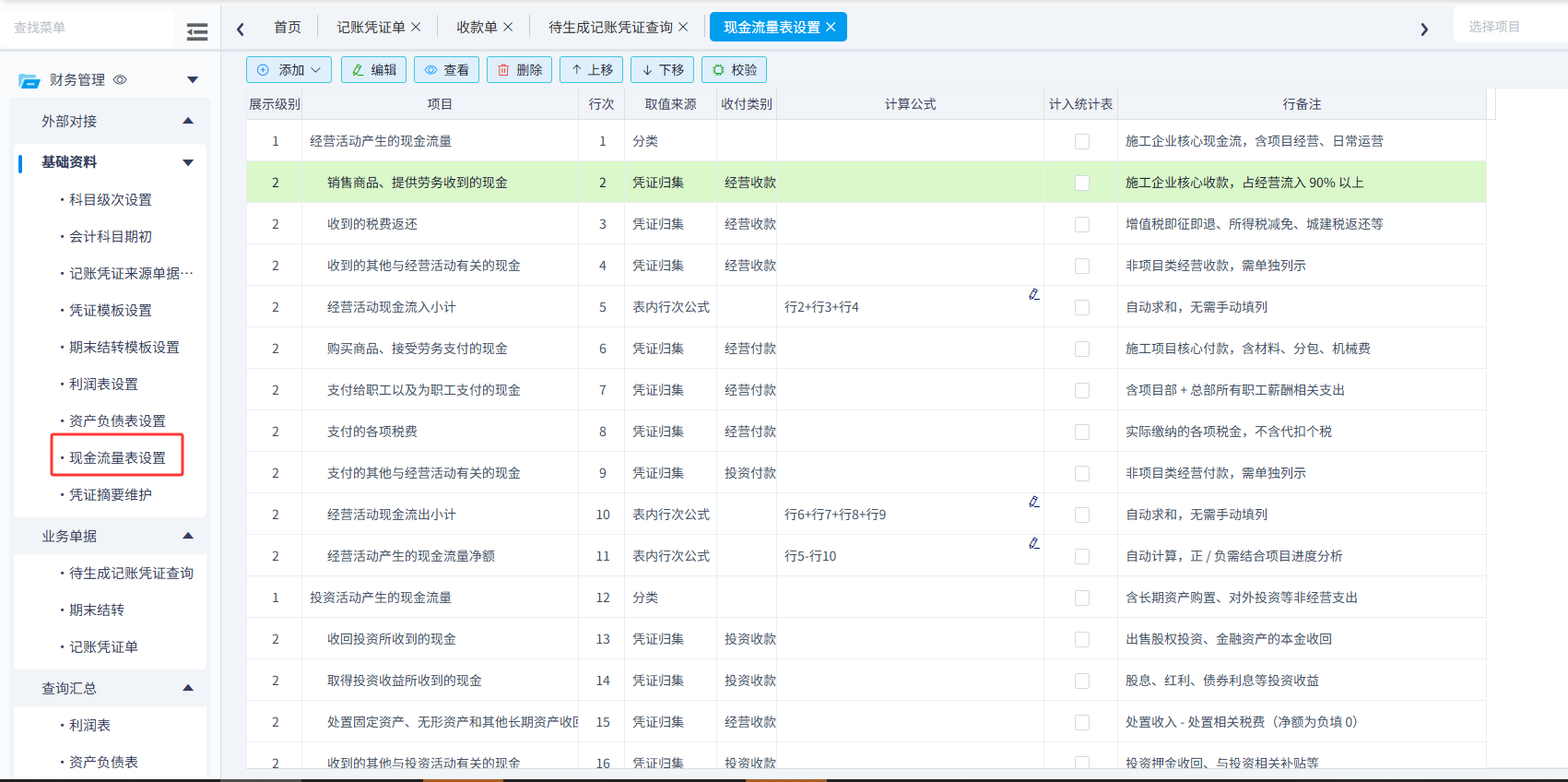Collapse the 基础资料 section
Image resolution: width=1568 pixels, height=782 pixels.
tap(188, 162)
